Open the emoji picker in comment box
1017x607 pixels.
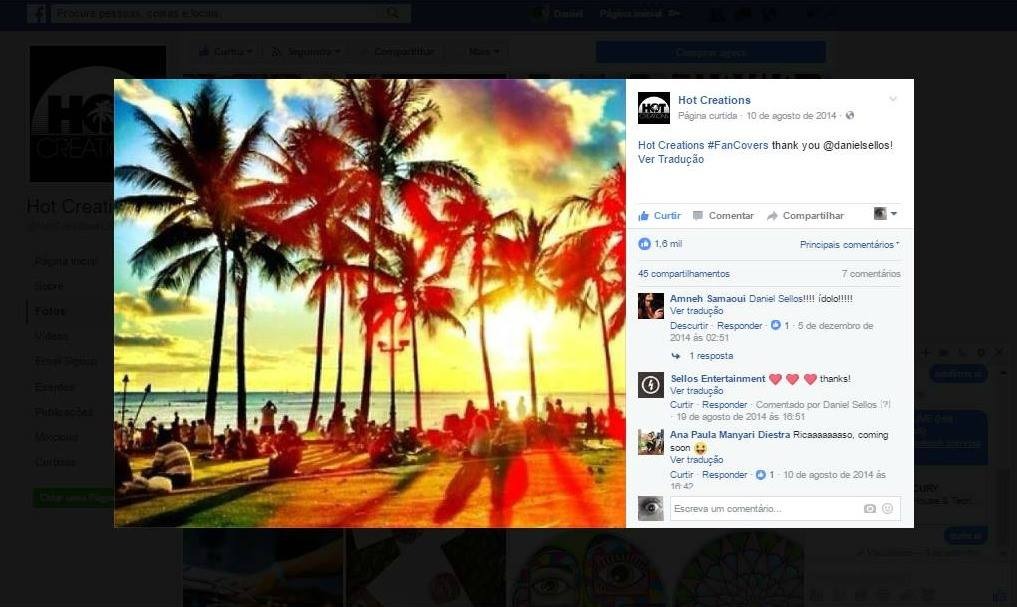[887, 509]
